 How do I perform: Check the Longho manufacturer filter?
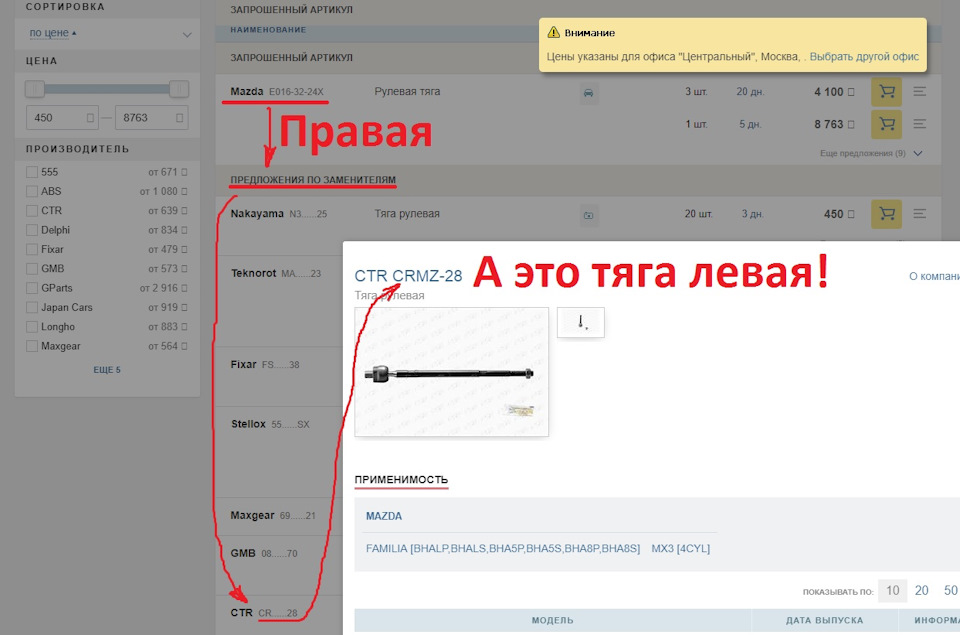[32, 327]
